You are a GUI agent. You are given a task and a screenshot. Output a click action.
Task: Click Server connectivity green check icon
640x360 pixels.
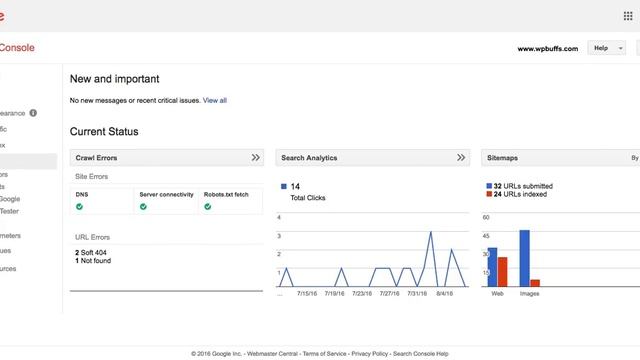[143, 207]
